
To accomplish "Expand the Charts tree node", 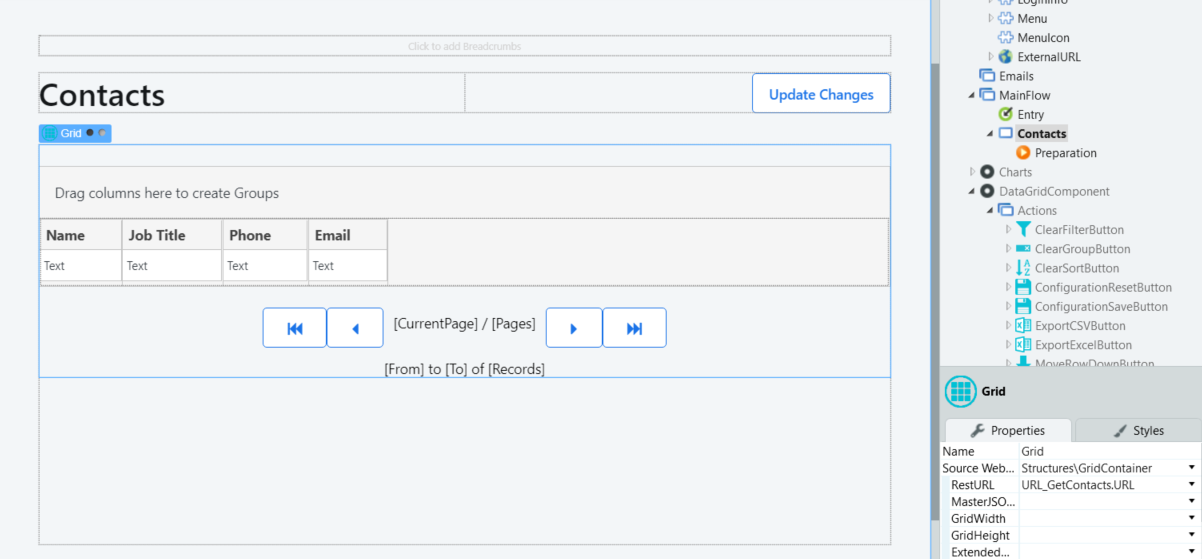I will pos(971,172).
